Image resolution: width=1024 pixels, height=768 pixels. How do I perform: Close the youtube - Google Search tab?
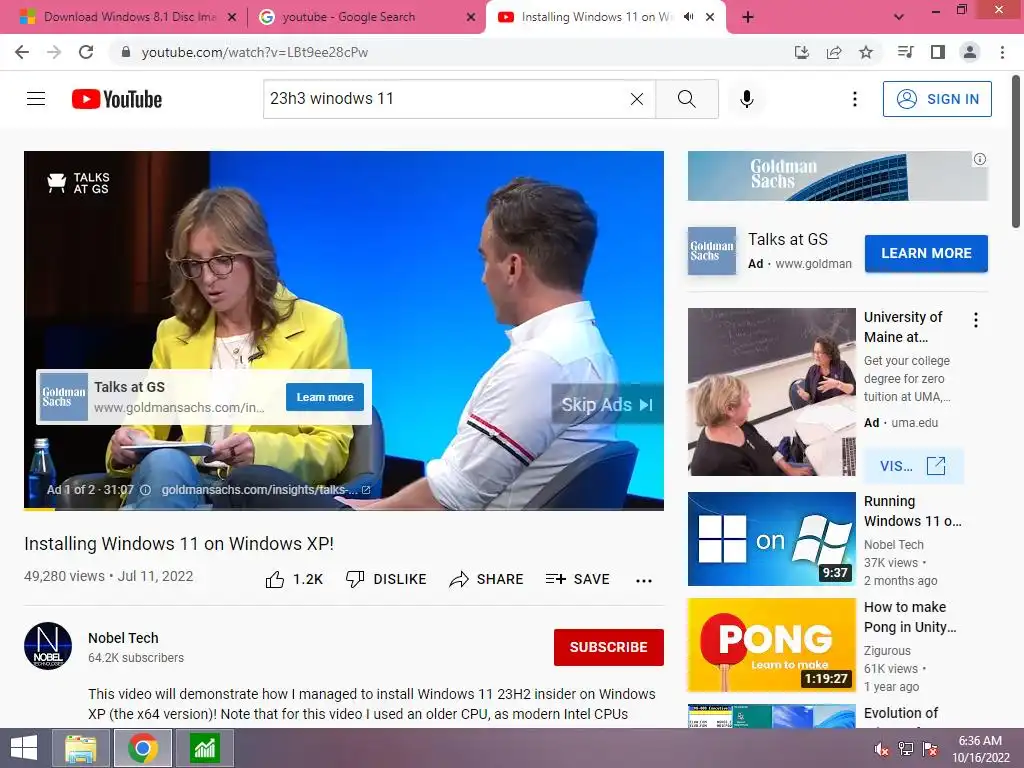pos(471,18)
